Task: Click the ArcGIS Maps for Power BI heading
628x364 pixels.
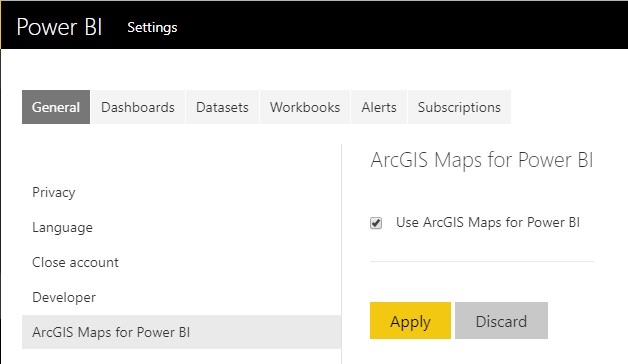Action: point(482,160)
